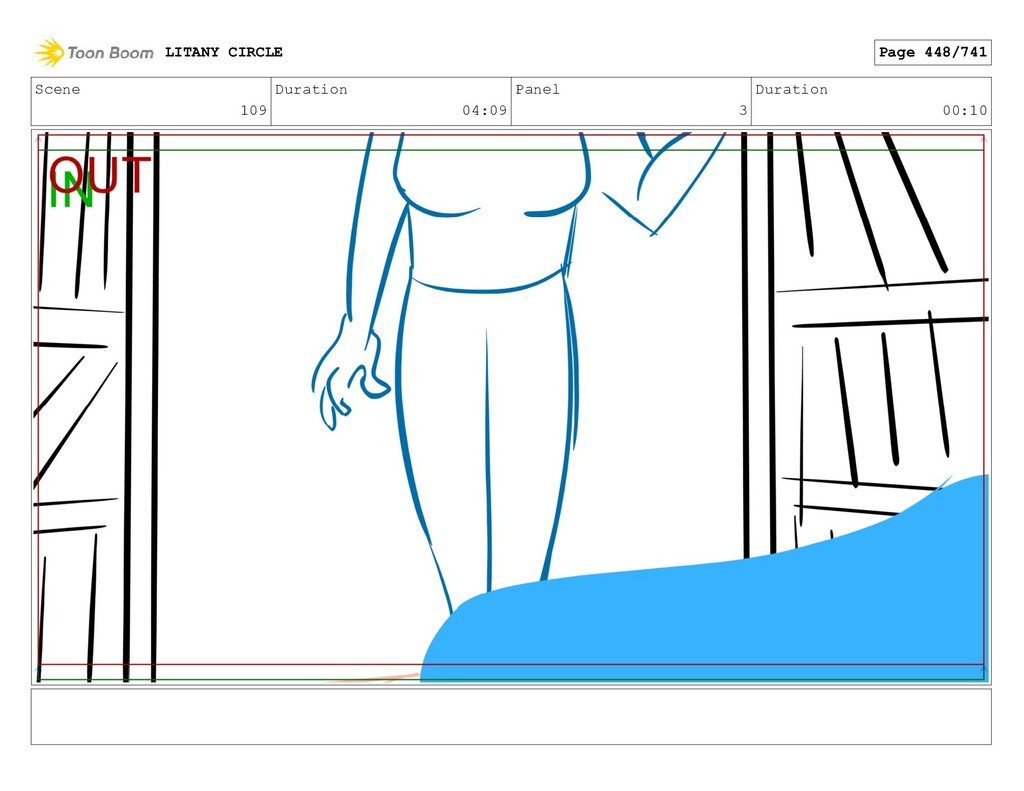Click the Page 448/741 box
The height and width of the screenshot is (791, 1024).
pyautogui.click(x=932, y=52)
